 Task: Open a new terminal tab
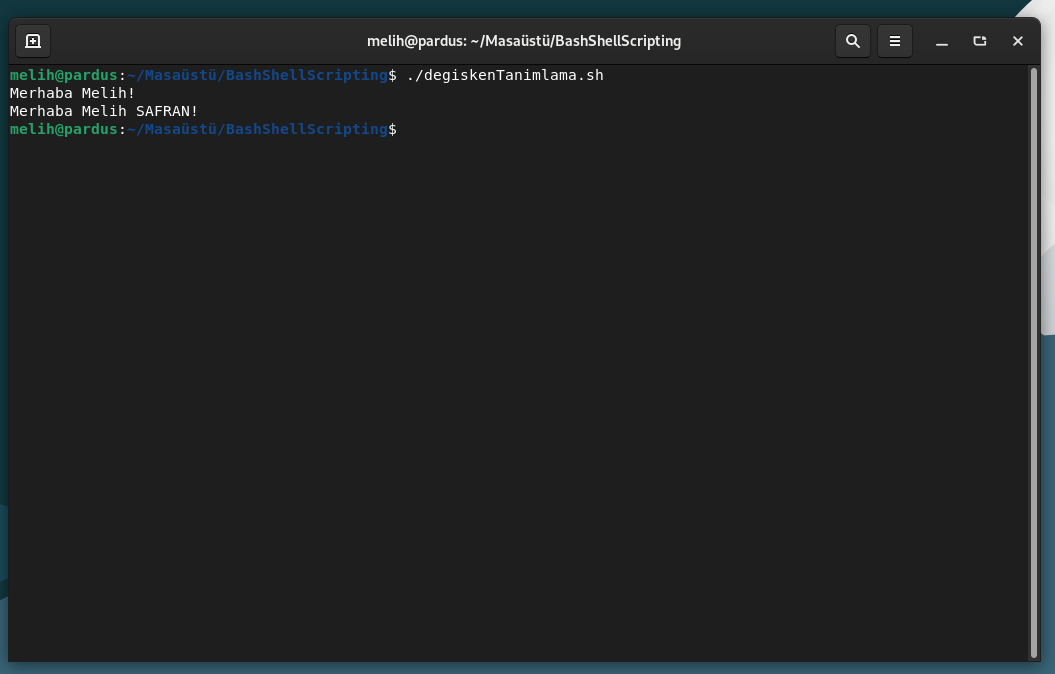(x=33, y=41)
